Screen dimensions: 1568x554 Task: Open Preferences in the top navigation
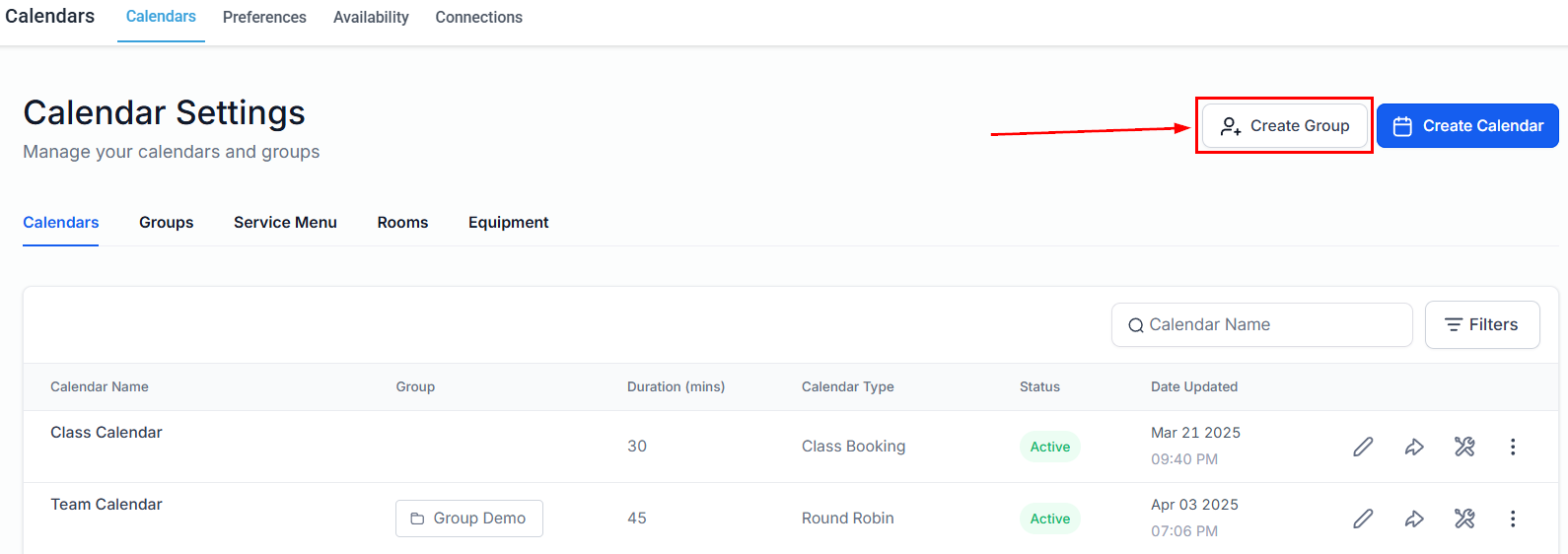pyautogui.click(x=264, y=18)
